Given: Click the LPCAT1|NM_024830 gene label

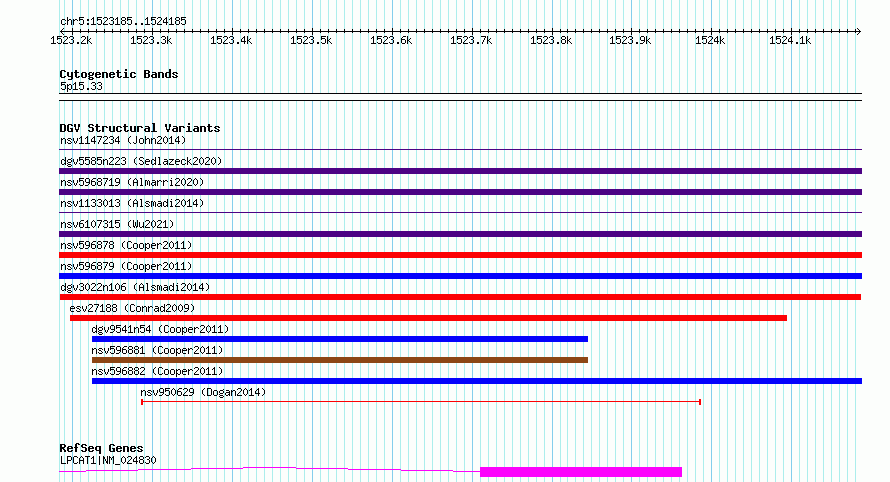Looking at the screenshot, I should click(108, 460).
